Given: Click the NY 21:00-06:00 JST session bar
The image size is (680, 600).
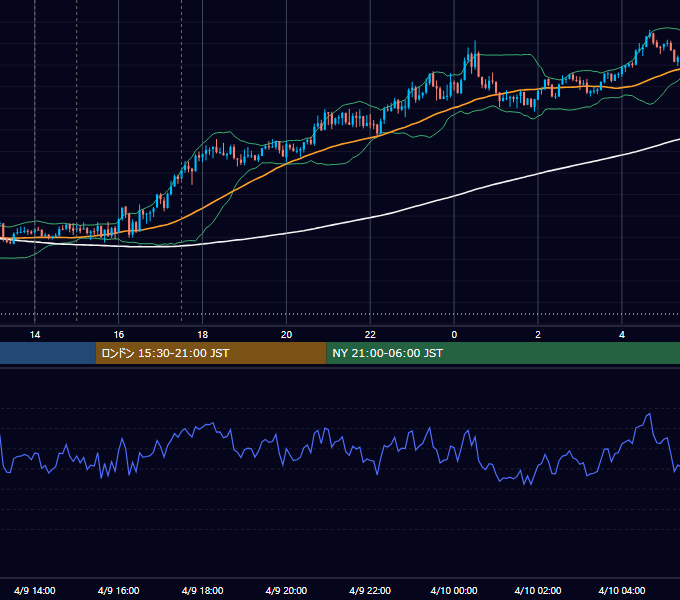Looking at the screenshot, I should (x=503, y=353).
